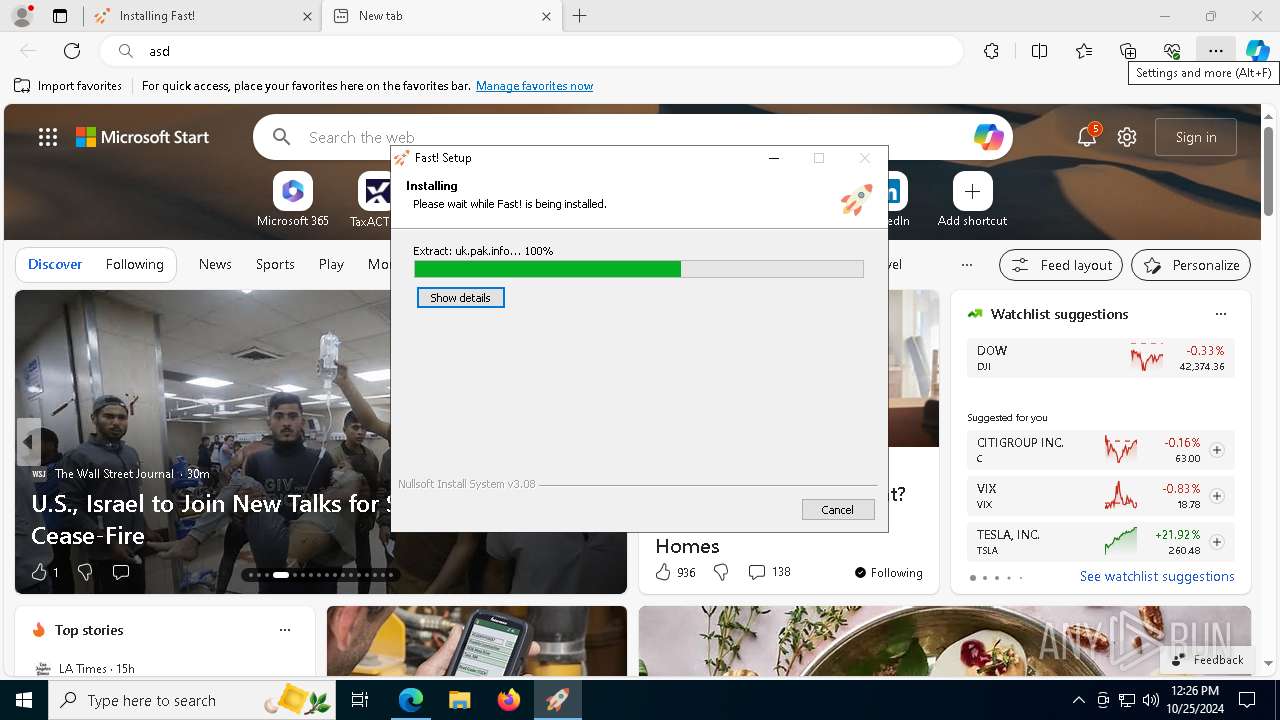Open the News category
This screenshot has height=720, width=1280.
click(x=215, y=265)
